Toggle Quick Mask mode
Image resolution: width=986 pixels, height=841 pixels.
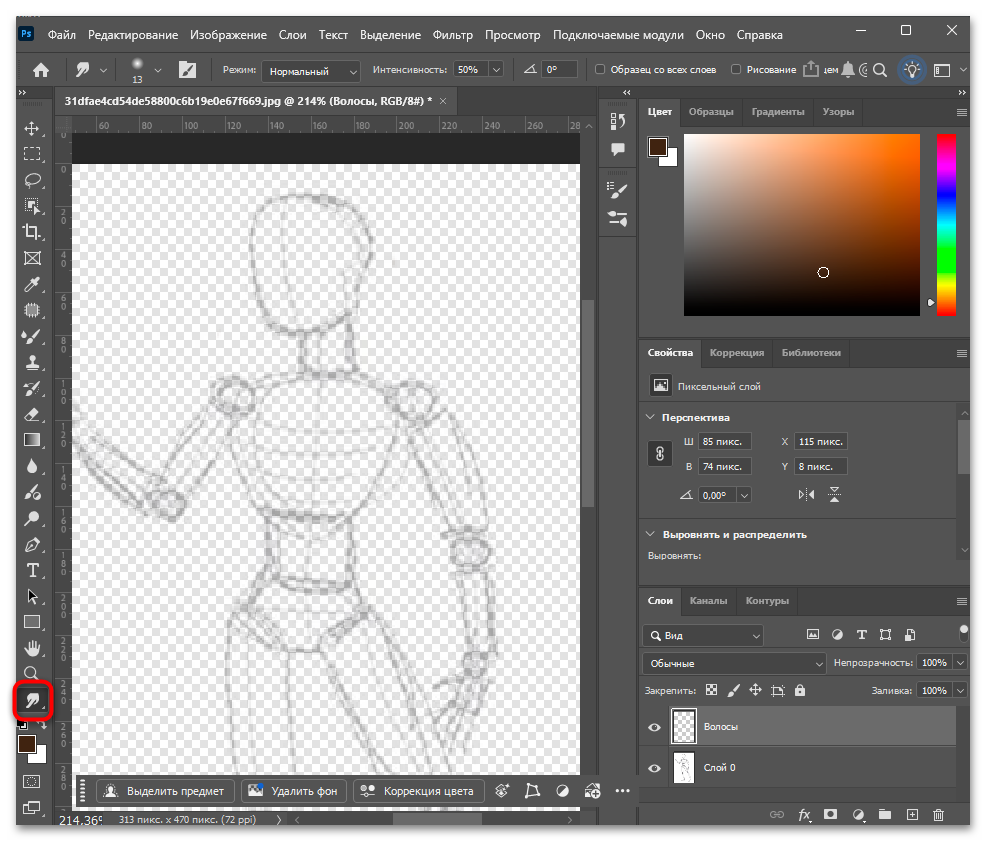(31, 782)
